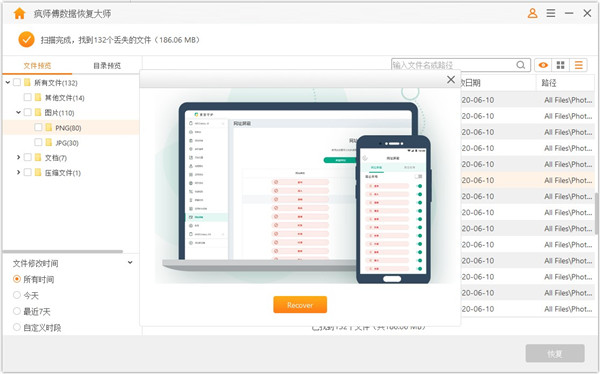This screenshot has height=374, width=600.
Task: Expand the 文档(7) folder node
Action: (18, 157)
